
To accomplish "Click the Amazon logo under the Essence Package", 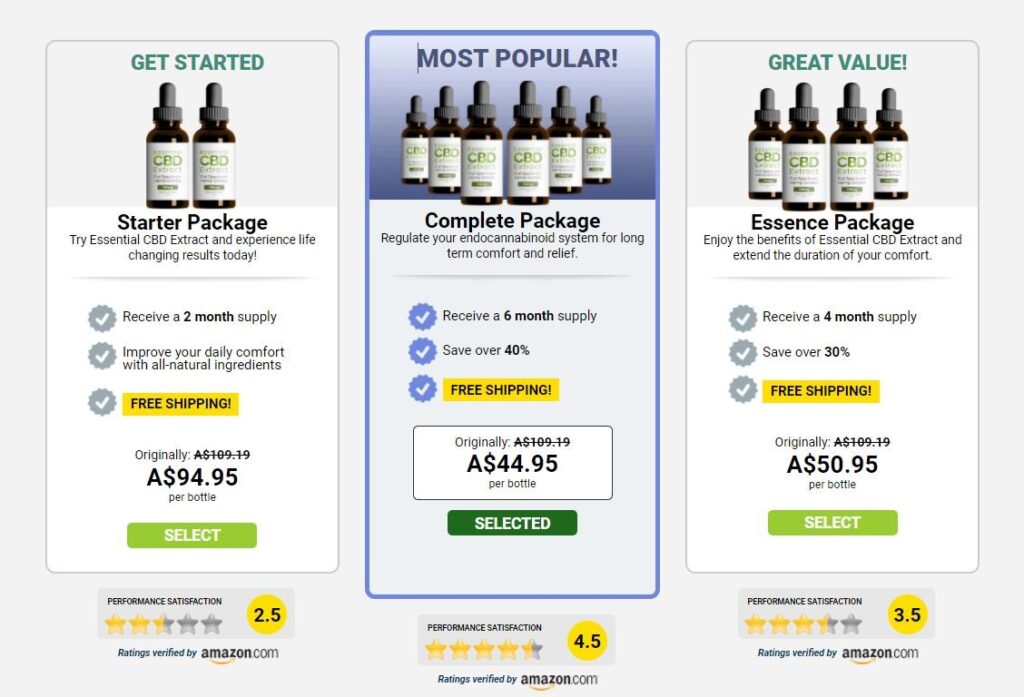I will [878, 653].
